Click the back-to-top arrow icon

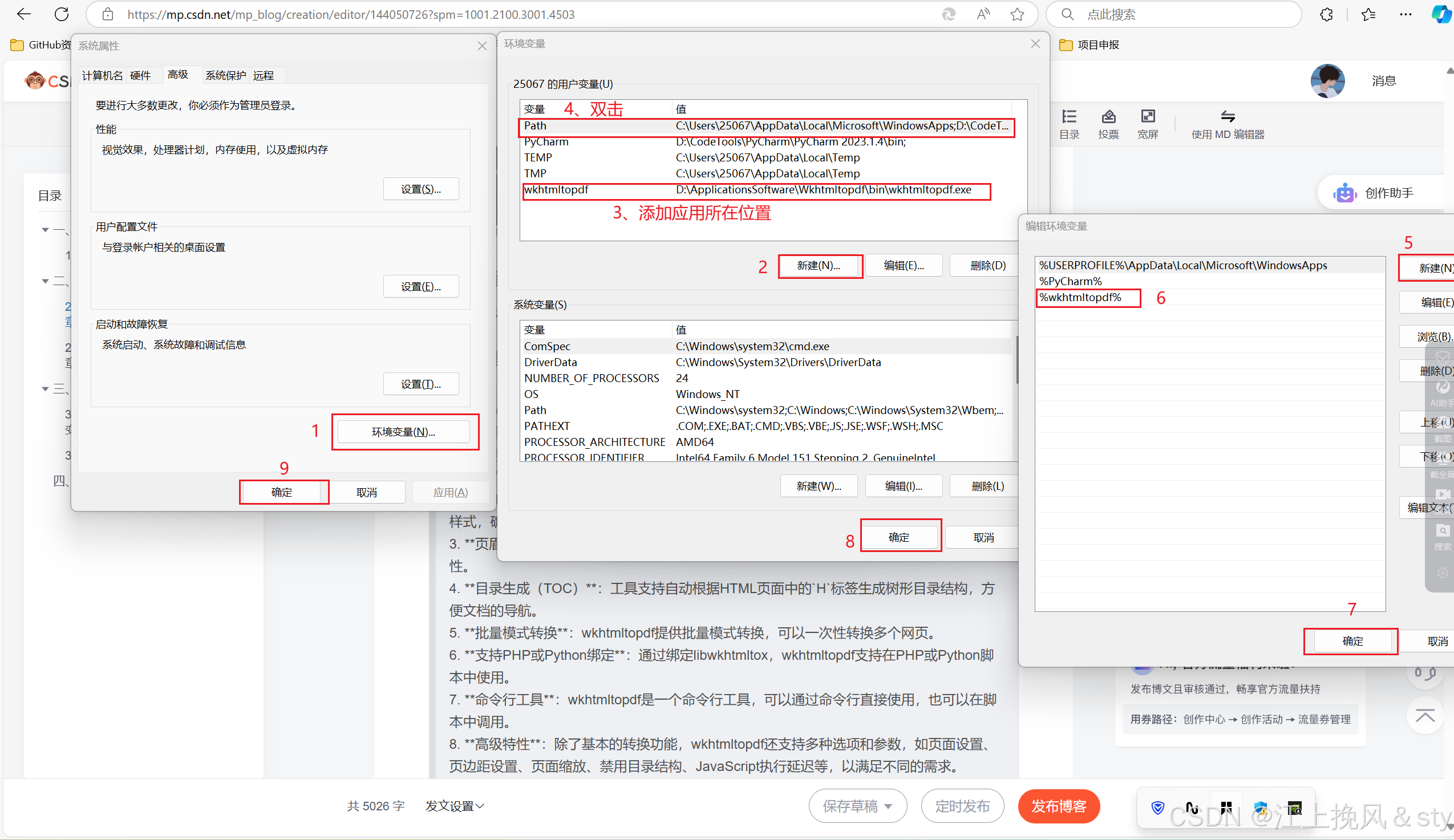tap(1425, 715)
